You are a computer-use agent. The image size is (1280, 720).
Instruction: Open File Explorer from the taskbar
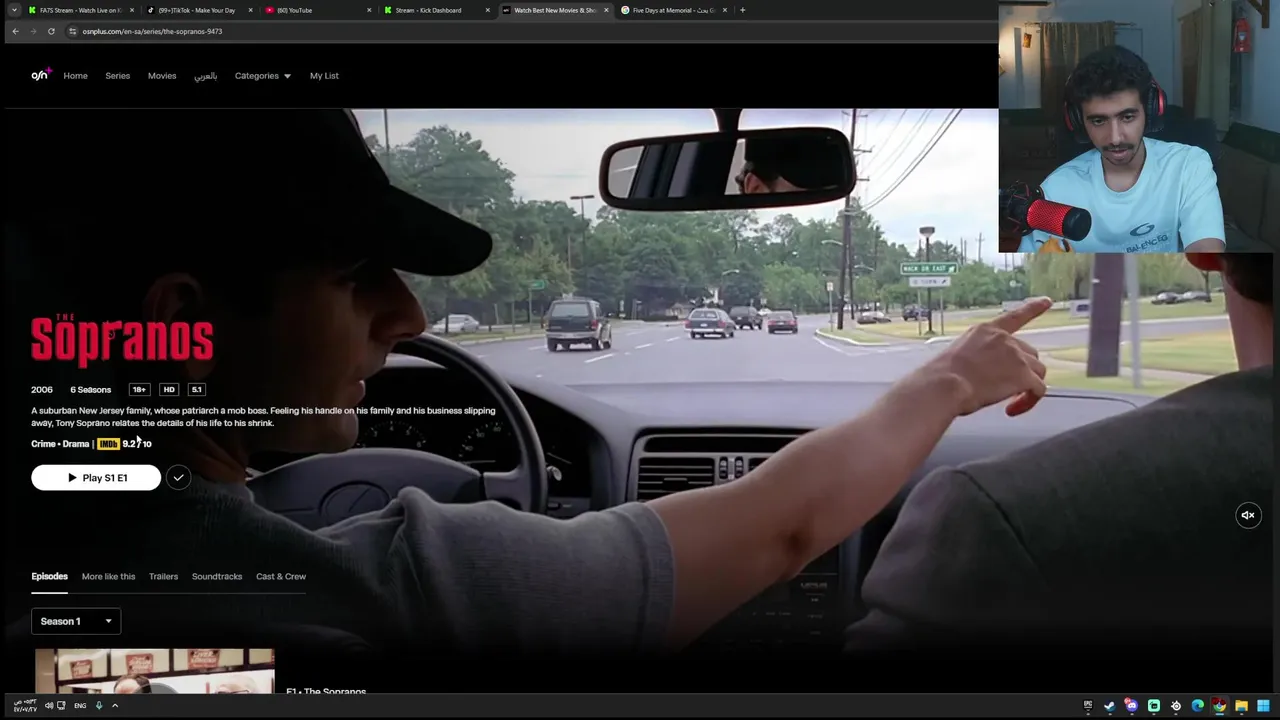point(1242,706)
